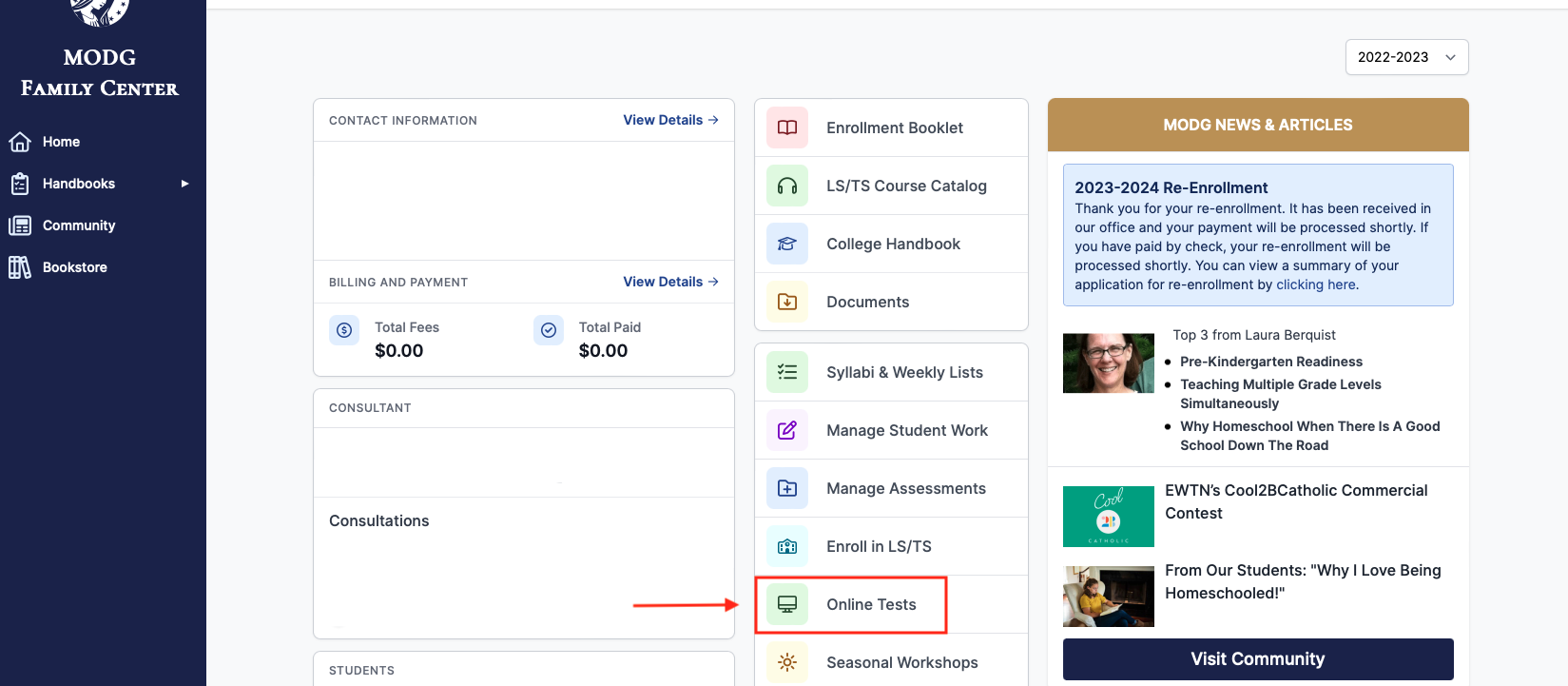Click the student reading photo thumbnail
The height and width of the screenshot is (686, 1568).
coord(1109,597)
